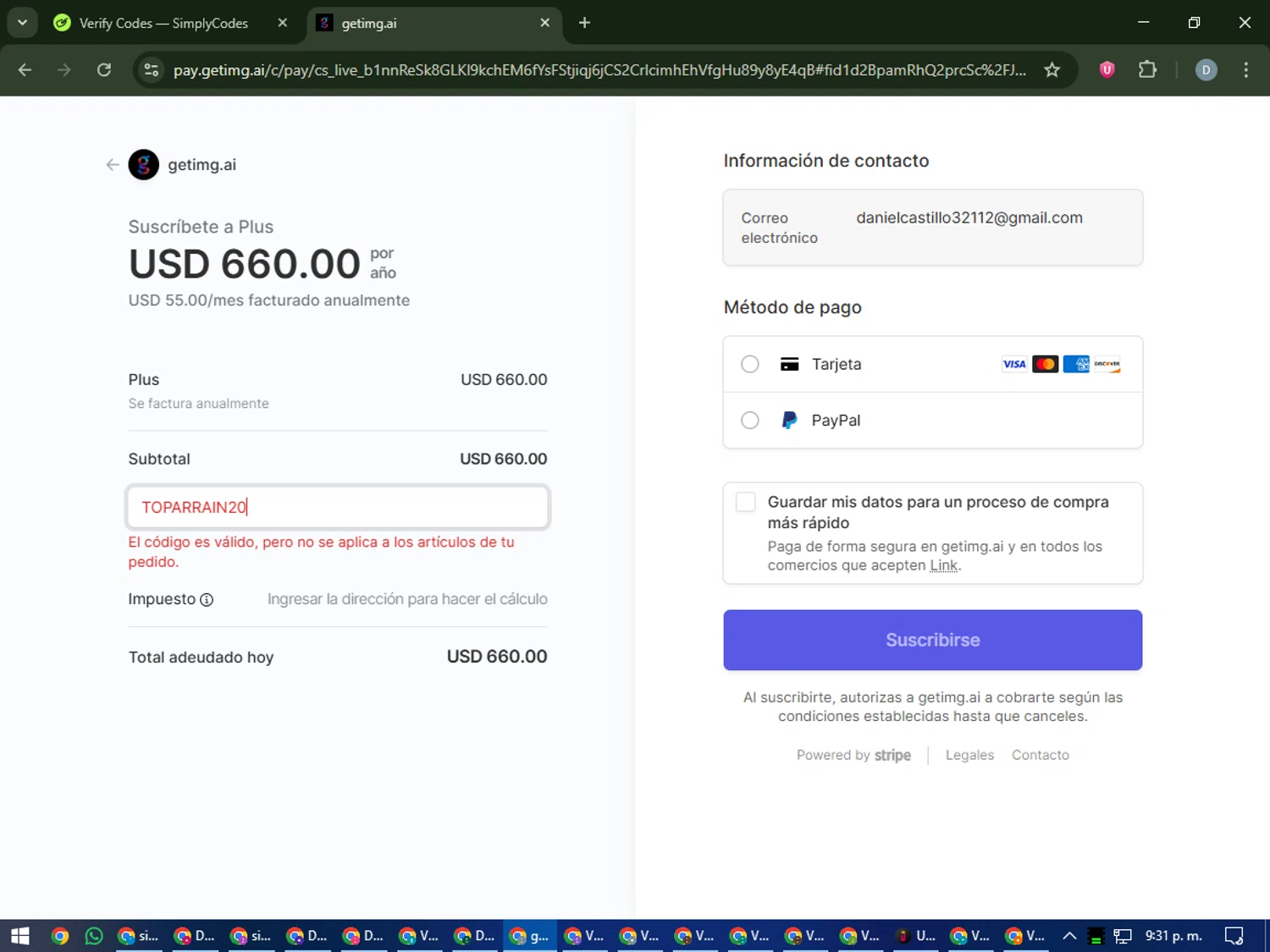
Task: Open the Chrome three-dot menu
Action: pos(1245,70)
